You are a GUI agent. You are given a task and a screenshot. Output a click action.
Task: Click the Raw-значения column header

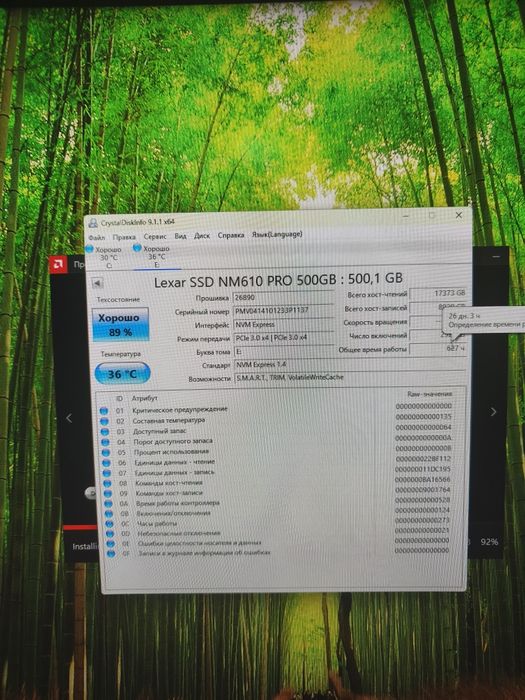[429, 394]
